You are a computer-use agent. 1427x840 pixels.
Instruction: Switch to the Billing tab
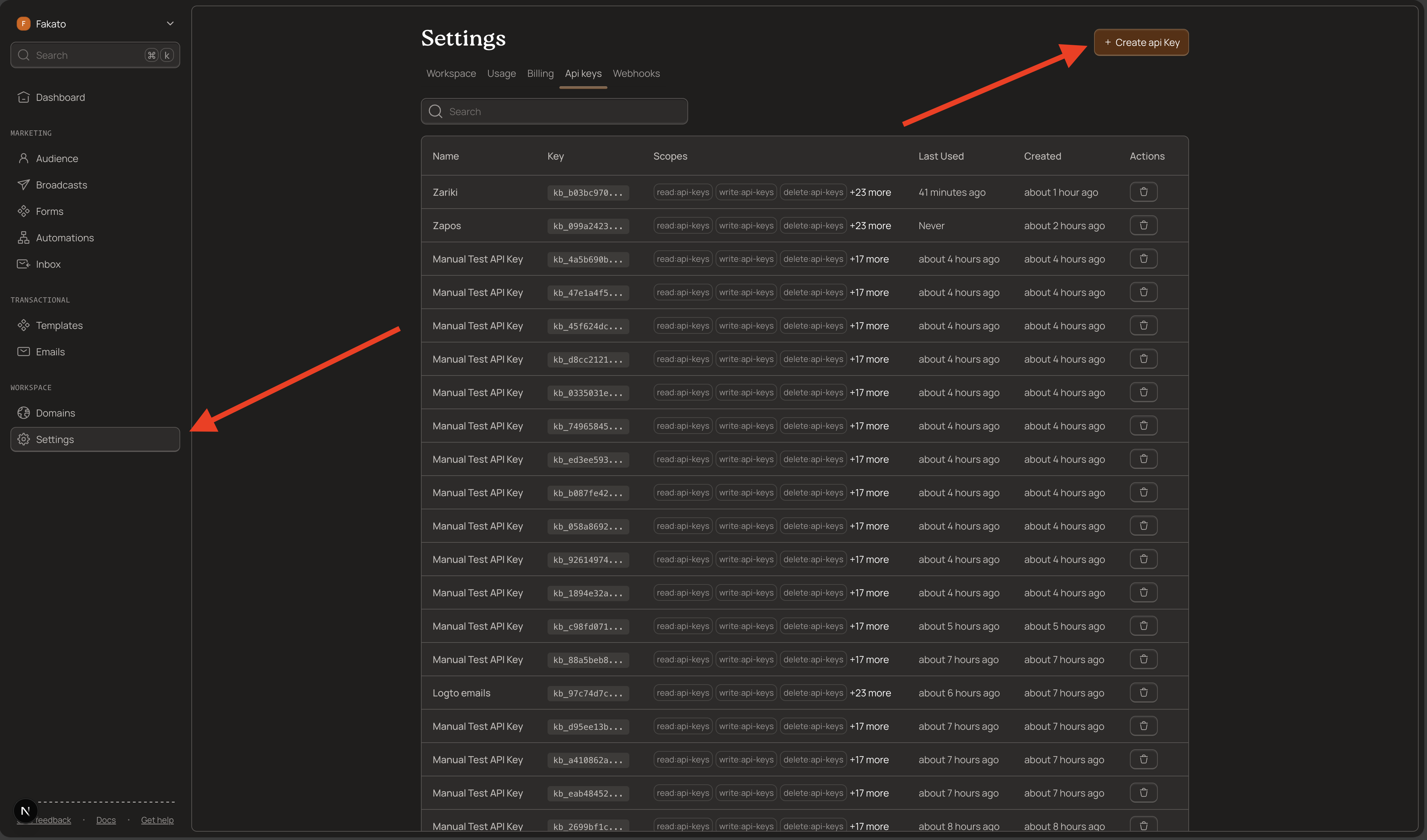540,74
